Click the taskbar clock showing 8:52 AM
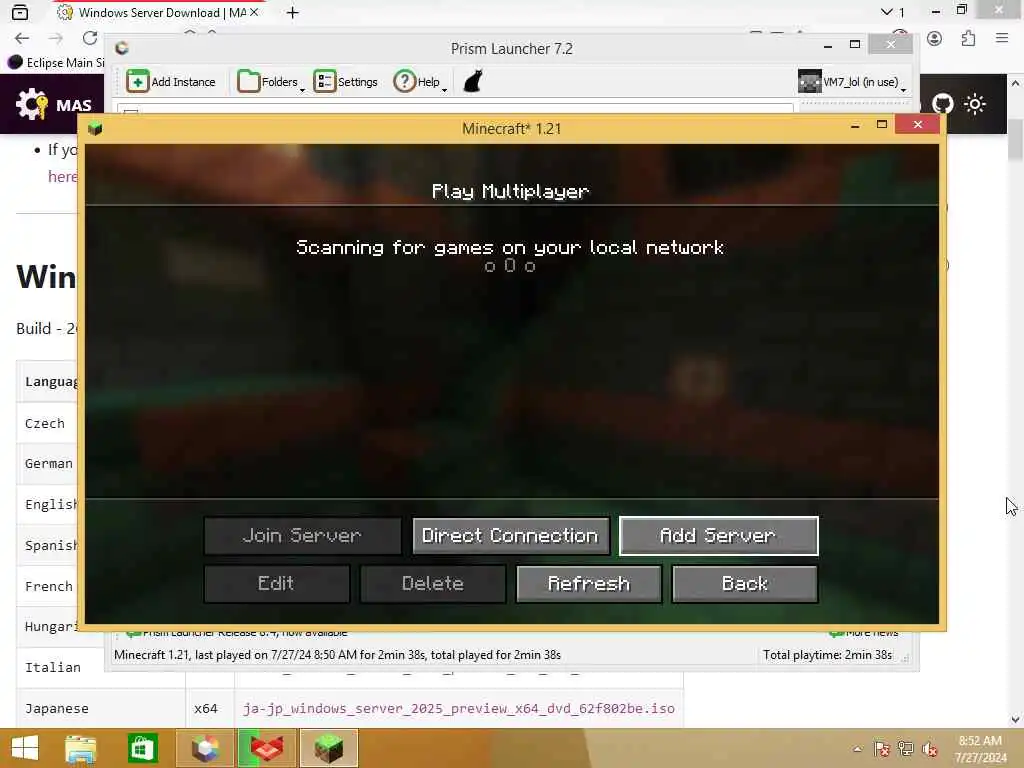 pos(980,749)
